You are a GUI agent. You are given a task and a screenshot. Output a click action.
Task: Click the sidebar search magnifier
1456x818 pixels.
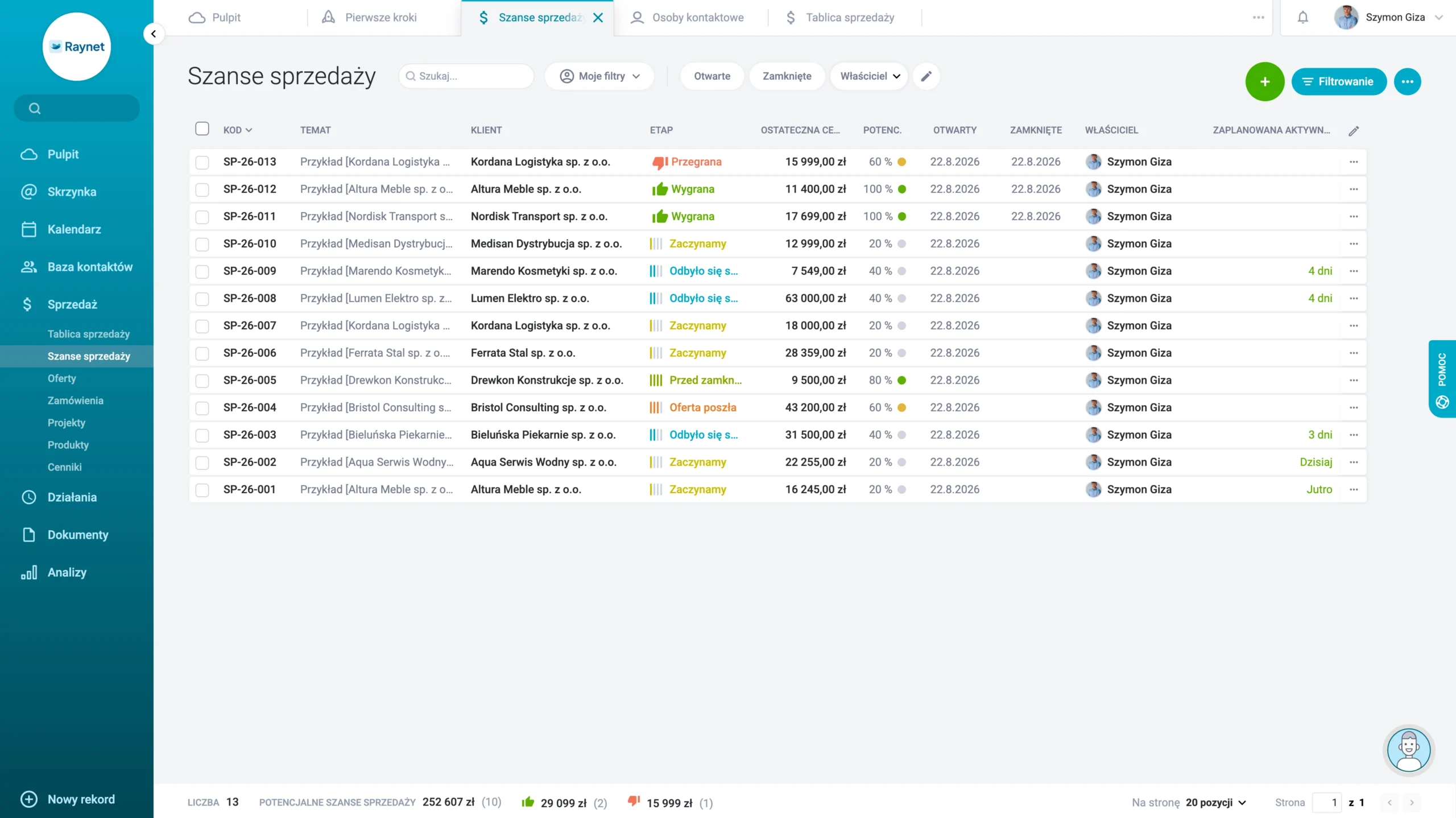(x=35, y=108)
